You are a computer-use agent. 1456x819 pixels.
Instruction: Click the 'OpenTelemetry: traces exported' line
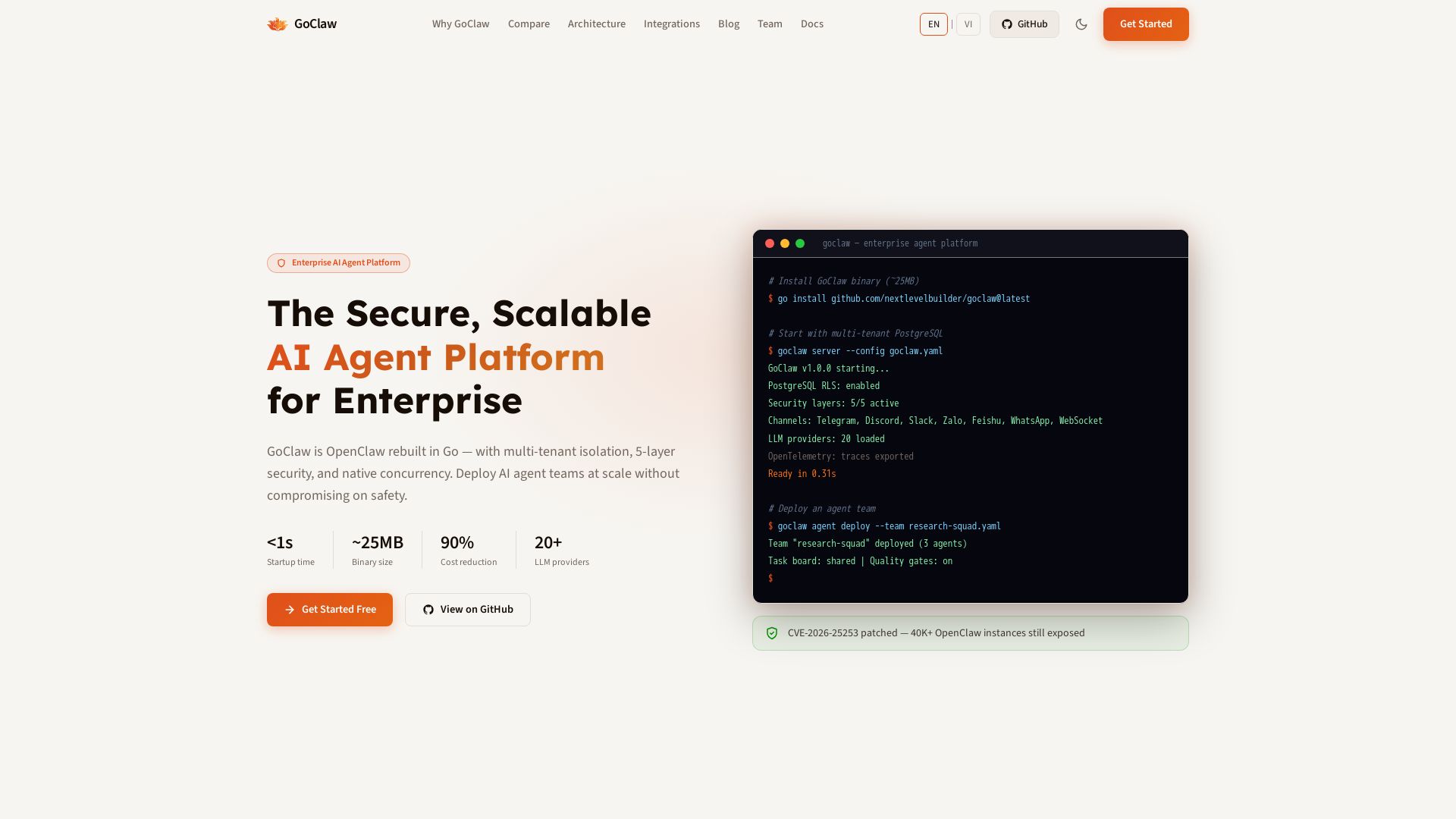coord(841,457)
